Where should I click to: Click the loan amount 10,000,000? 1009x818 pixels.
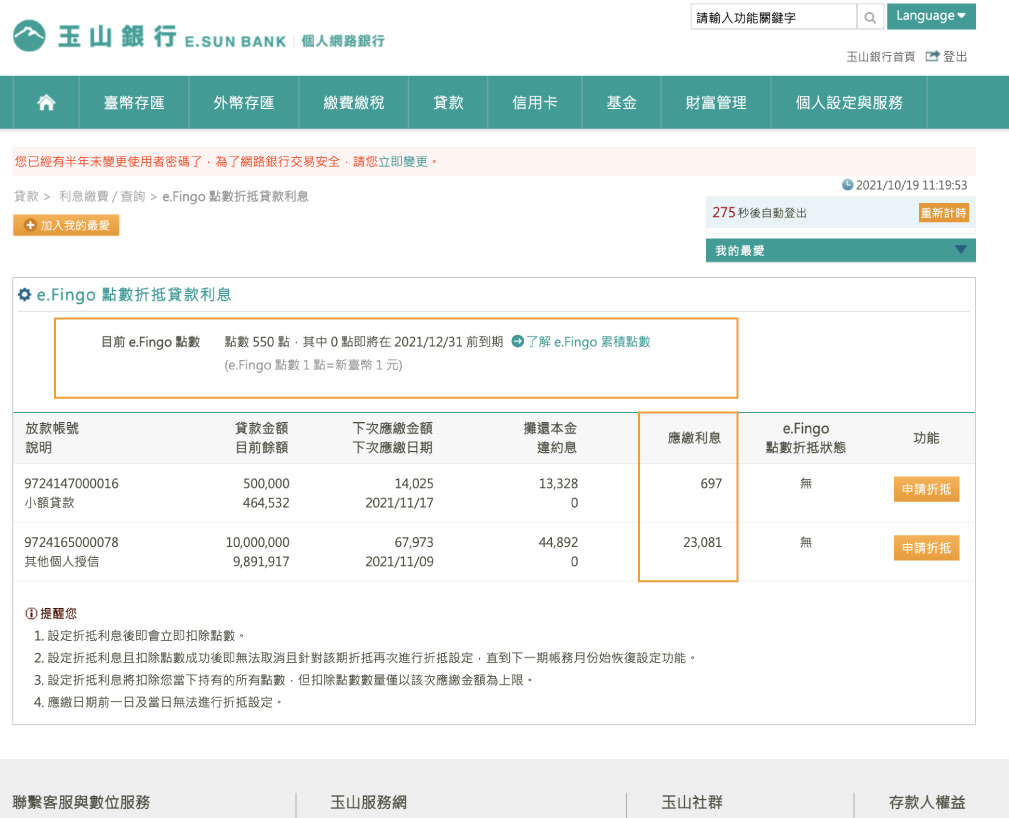(257, 542)
